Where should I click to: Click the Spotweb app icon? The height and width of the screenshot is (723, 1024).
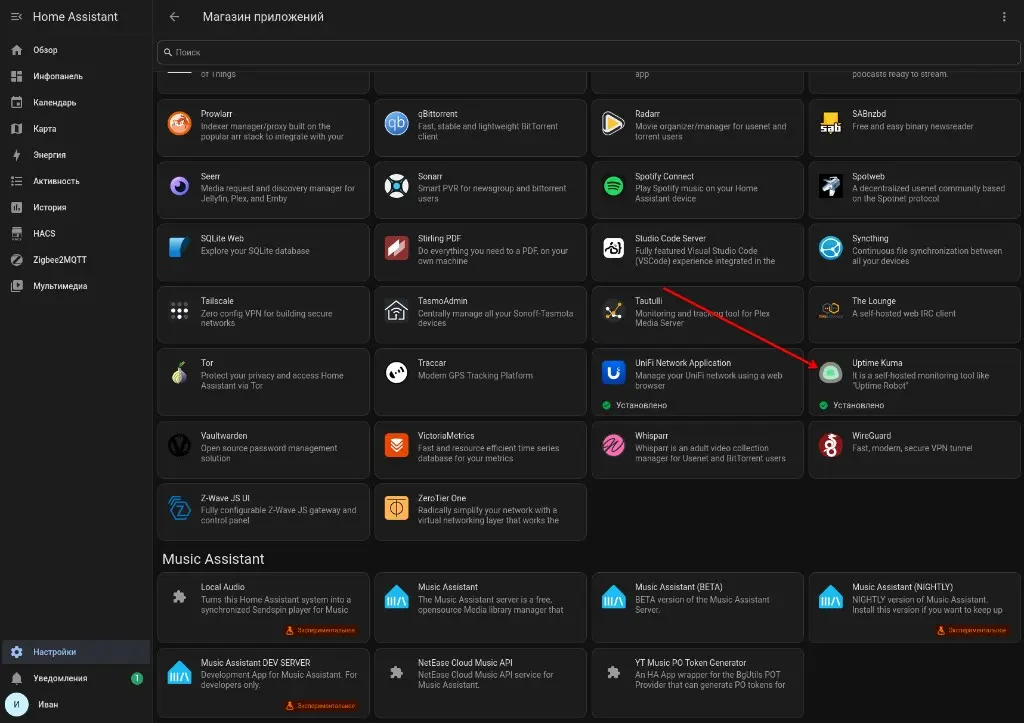(831, 186)
